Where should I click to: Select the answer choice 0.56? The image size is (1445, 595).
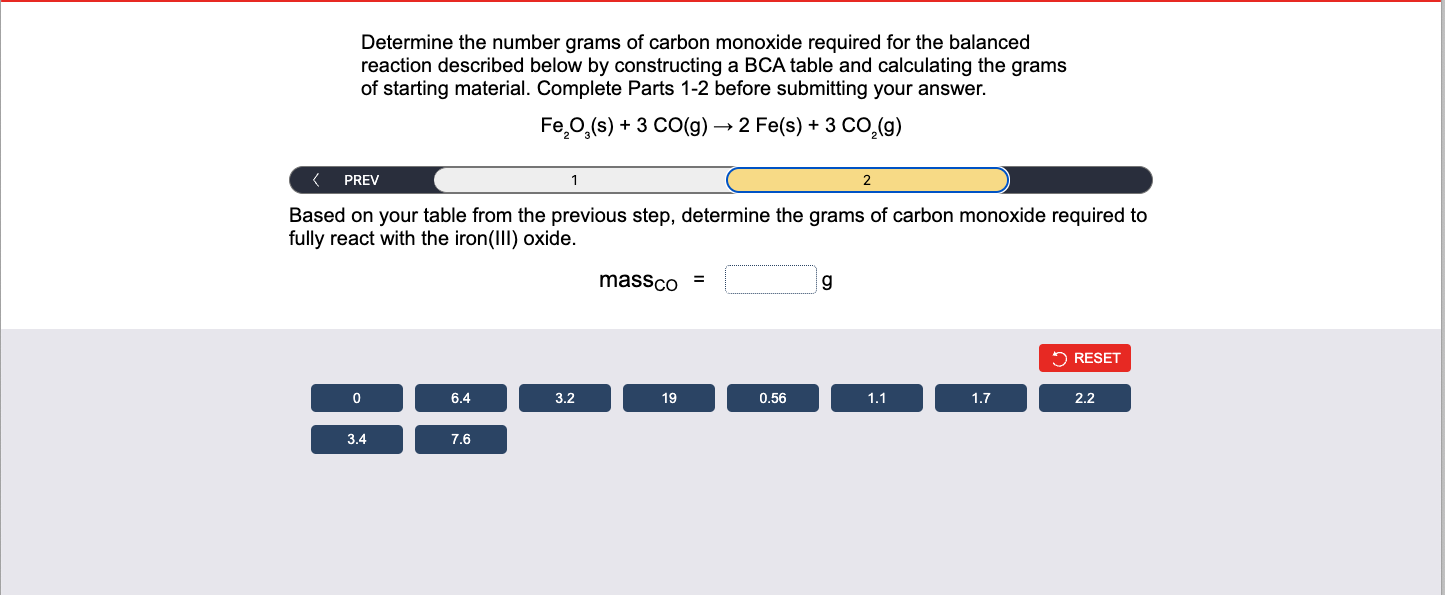[772, 397]
